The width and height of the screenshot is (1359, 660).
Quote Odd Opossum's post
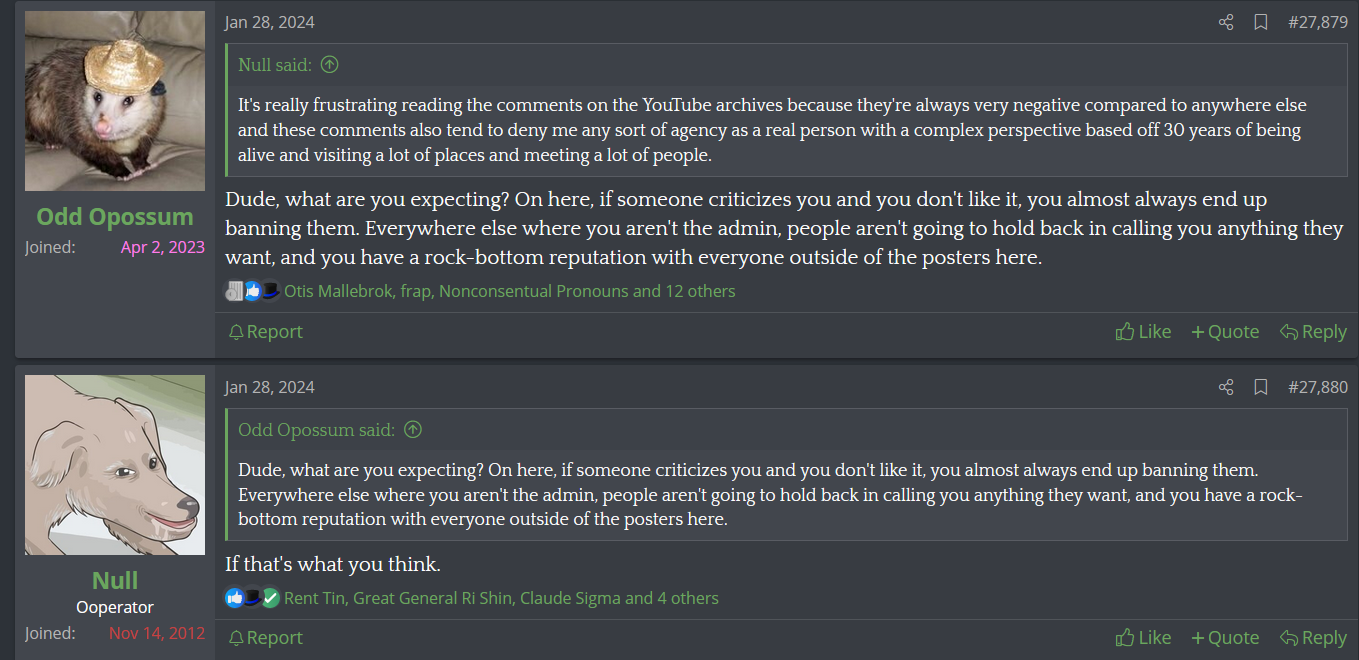(1225, 332)
